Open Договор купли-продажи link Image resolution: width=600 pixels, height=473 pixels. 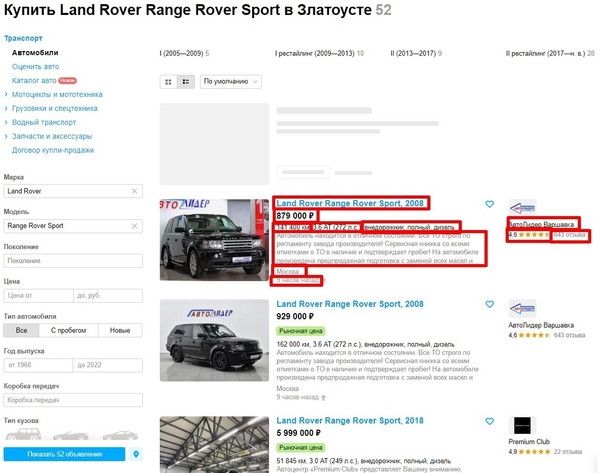(53, 150)
